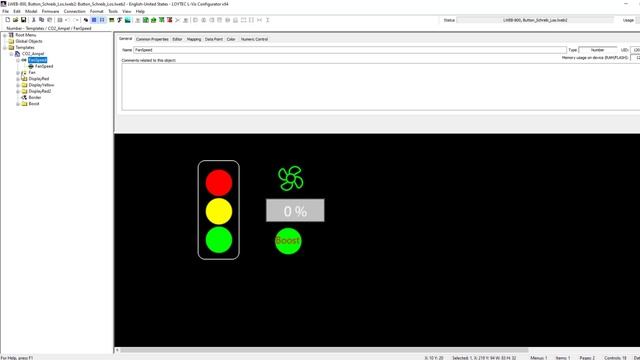Click the New project toolbar icon
Image resolution: width=640 pixels, height=360 pixels.
[7, 20]
